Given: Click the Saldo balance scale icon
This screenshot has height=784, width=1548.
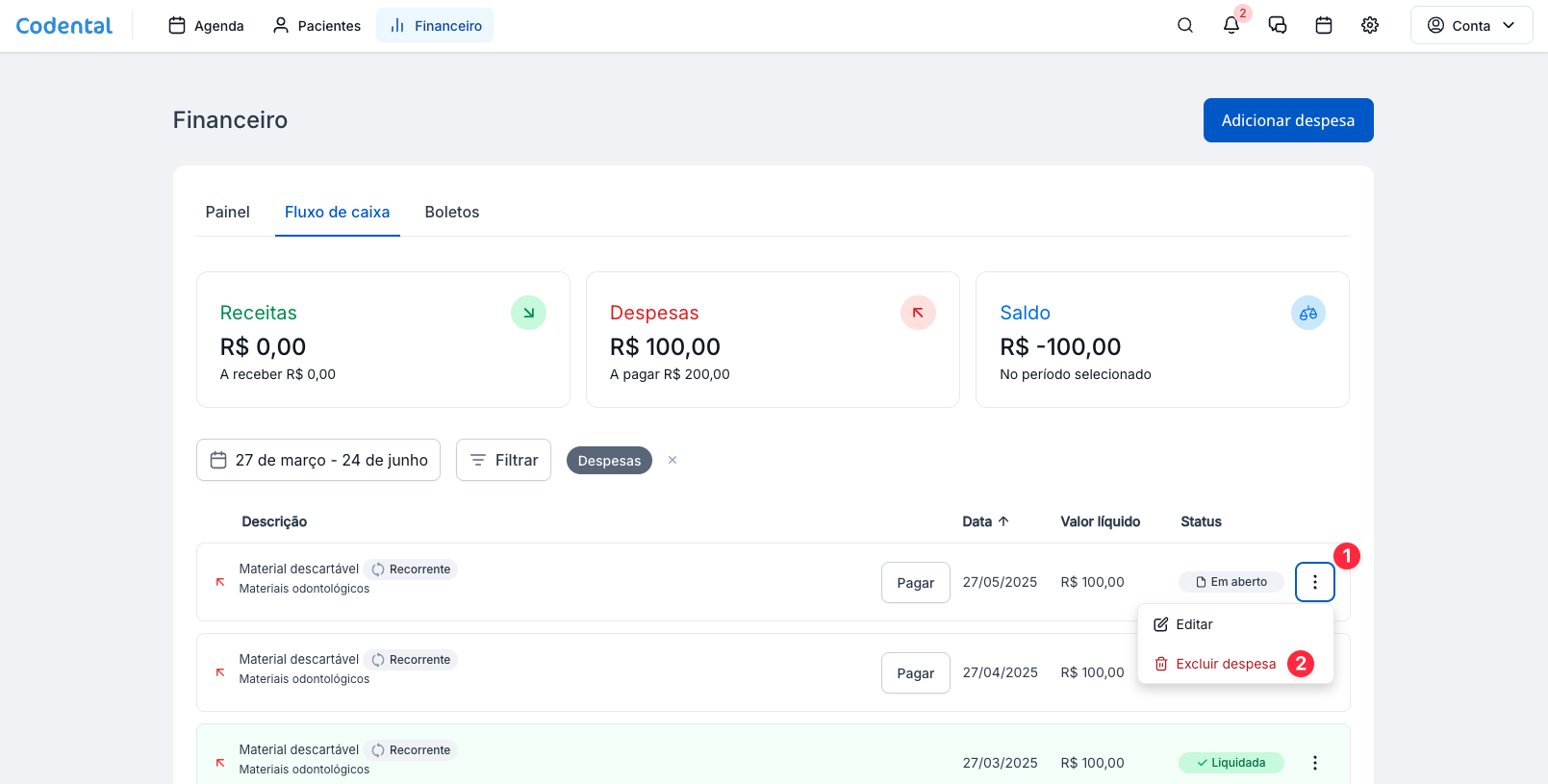Looking at the screenshot, I should [1307, 313].
